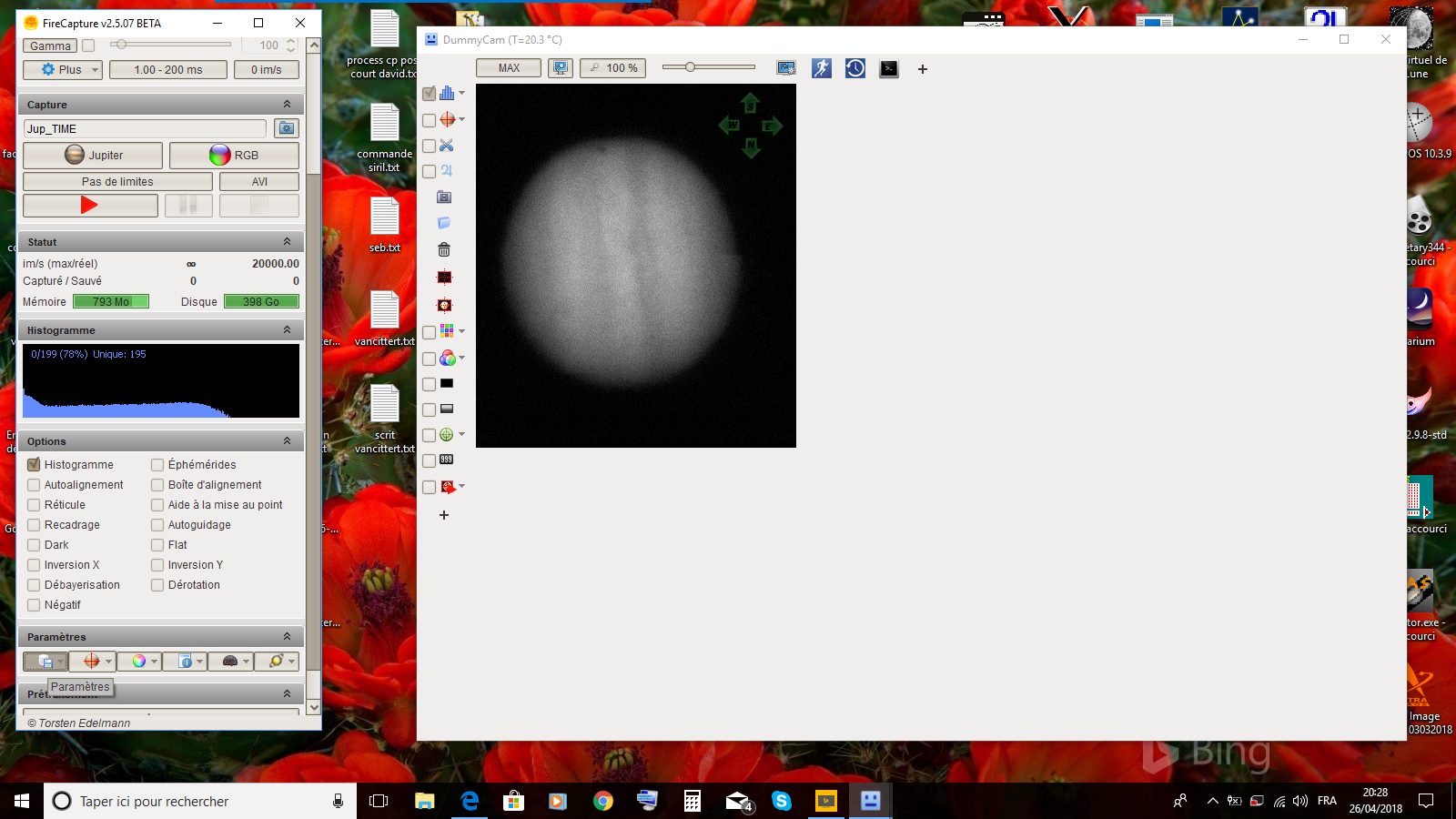Click the Jupiter profile button
1456x819 pixels.
[93, 156]
